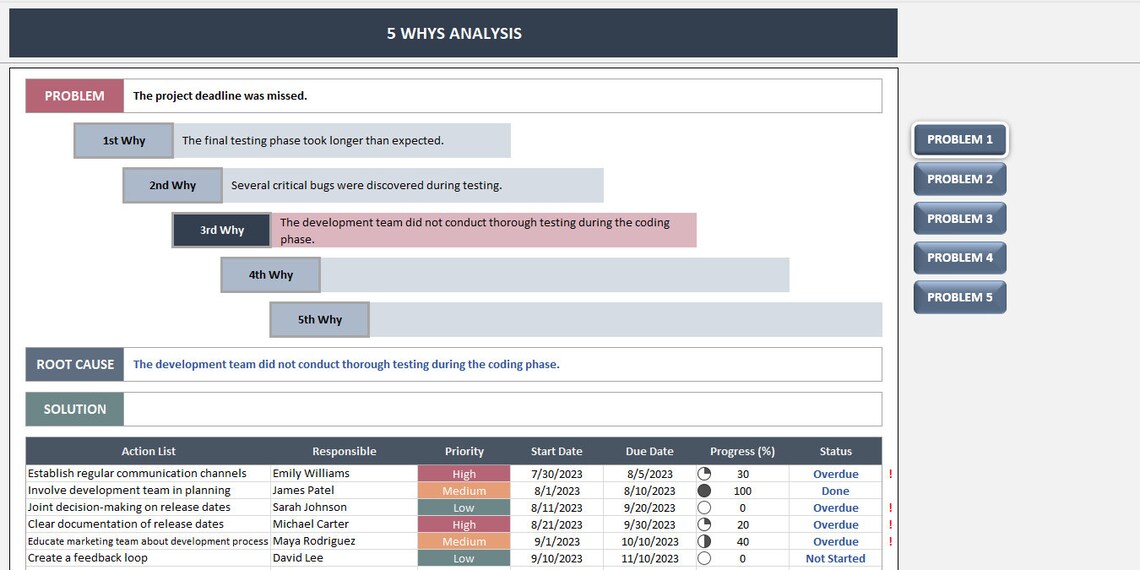This screenshot has width=1140, height=570.
Task: Click the Not Started status cell
Action: point(835,558)
